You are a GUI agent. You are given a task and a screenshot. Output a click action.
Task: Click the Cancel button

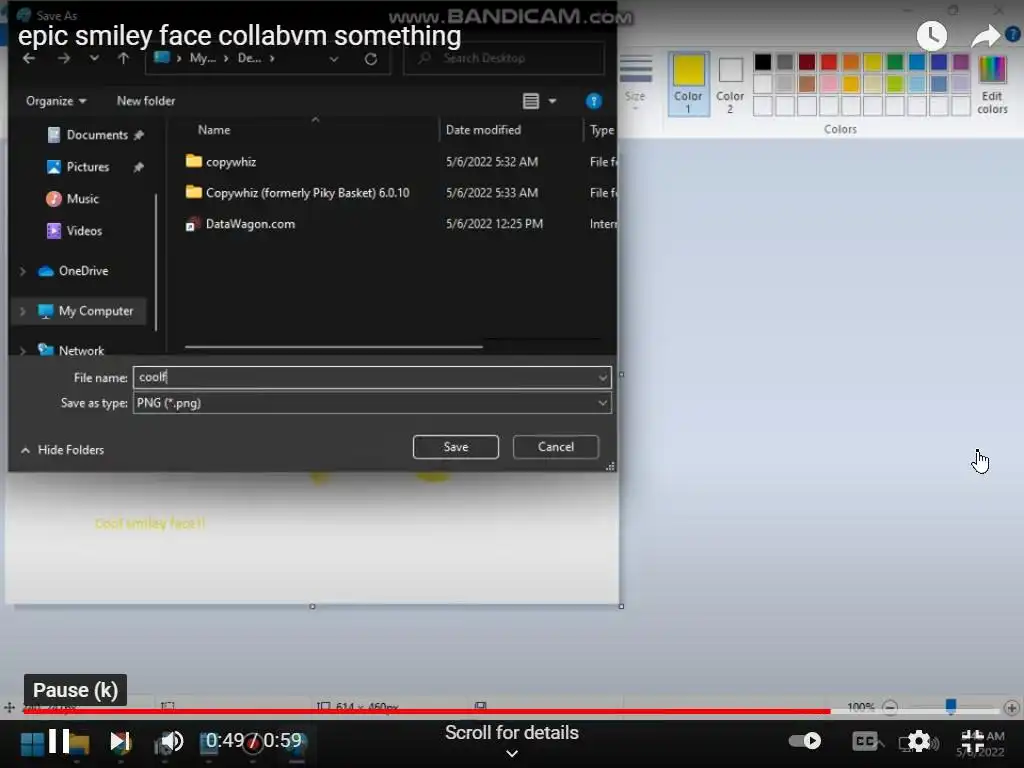tap(556, 447)
